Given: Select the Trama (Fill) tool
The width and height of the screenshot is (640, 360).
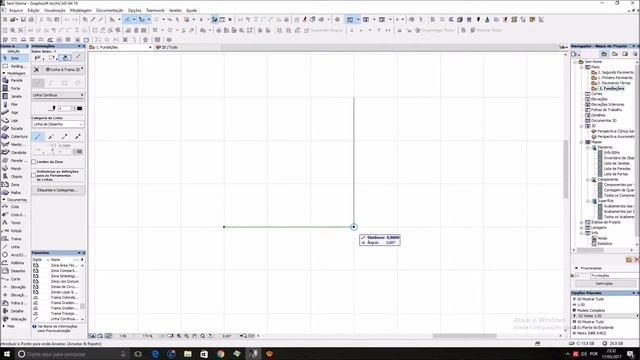Looking at the screenshot, I should click(14, 239).
